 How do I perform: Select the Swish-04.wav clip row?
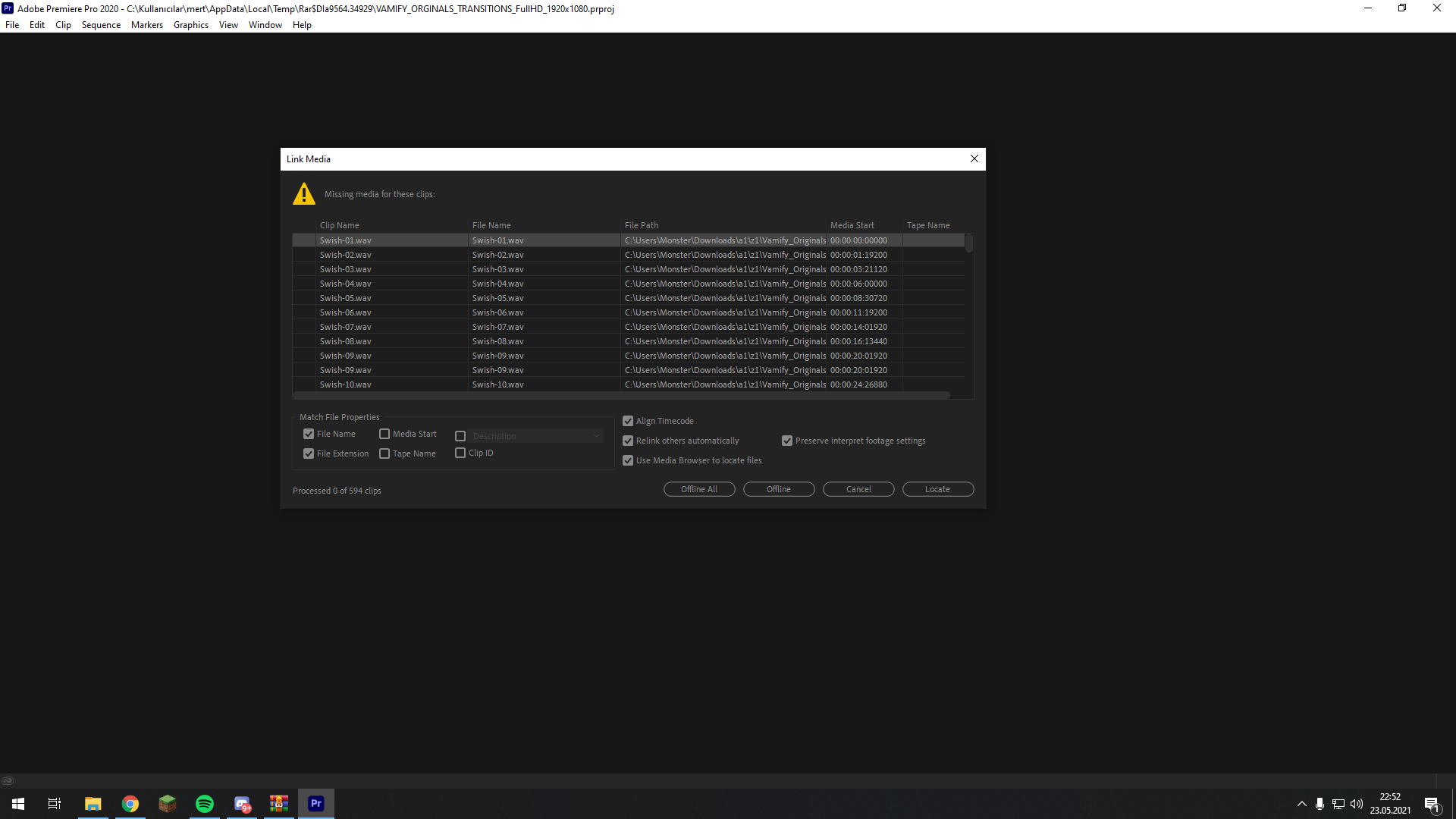628,284
